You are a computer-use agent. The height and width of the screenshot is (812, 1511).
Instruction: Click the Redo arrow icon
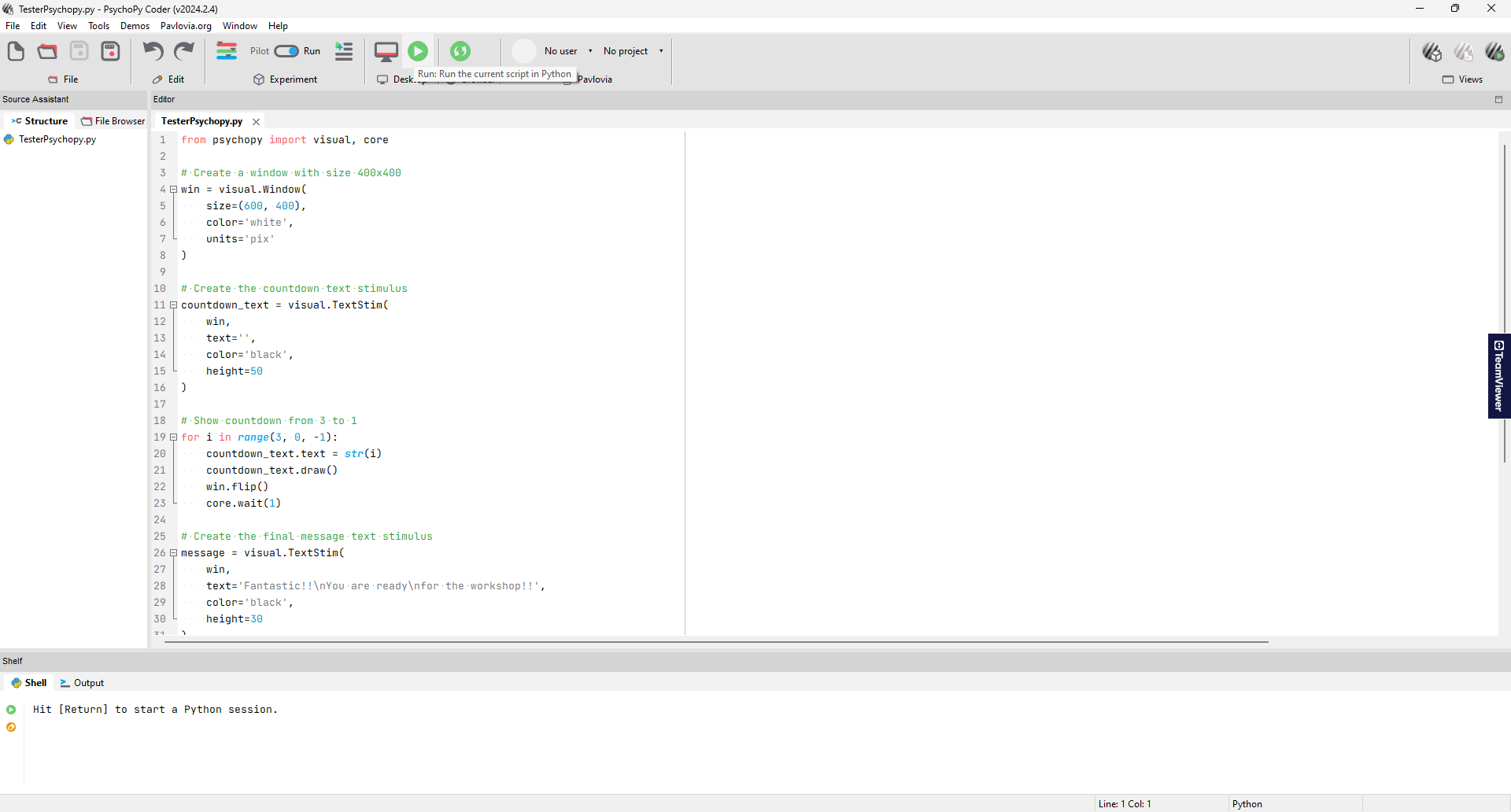click(x=184, y=52)
